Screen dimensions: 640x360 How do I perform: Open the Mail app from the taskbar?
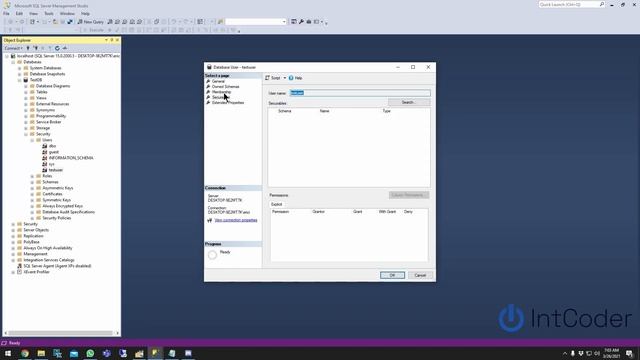pos(74,353)
